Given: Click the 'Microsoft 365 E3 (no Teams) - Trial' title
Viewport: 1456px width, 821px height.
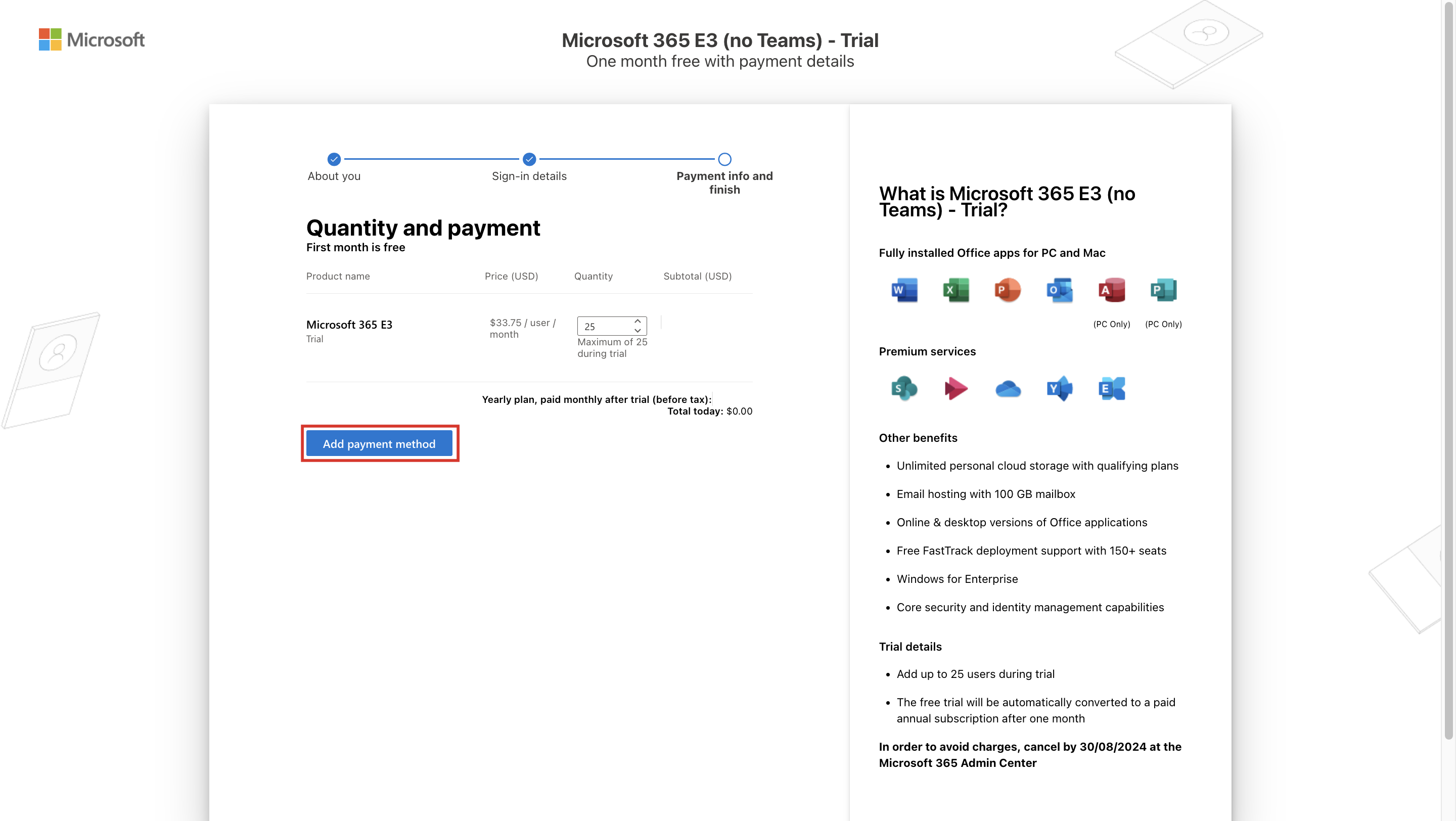Looking at the screenshot, I should 720,40.
